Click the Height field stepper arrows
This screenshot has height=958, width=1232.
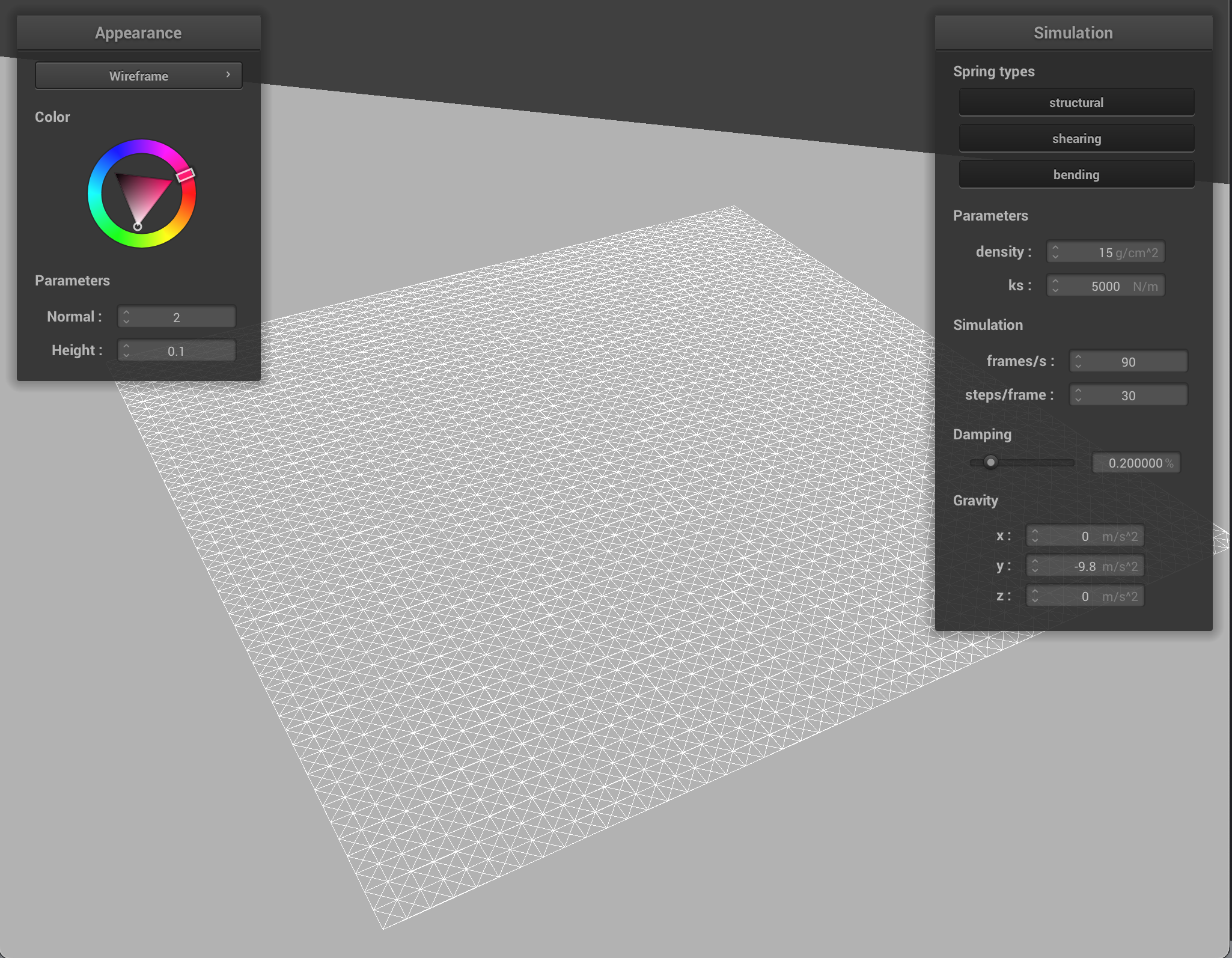(126, 350)
